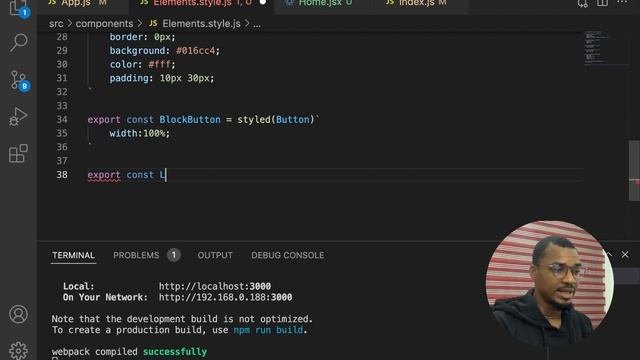640x360 pixels.
Task: Click underlined 'export' keyword on line 38
Action: point(104,175)
